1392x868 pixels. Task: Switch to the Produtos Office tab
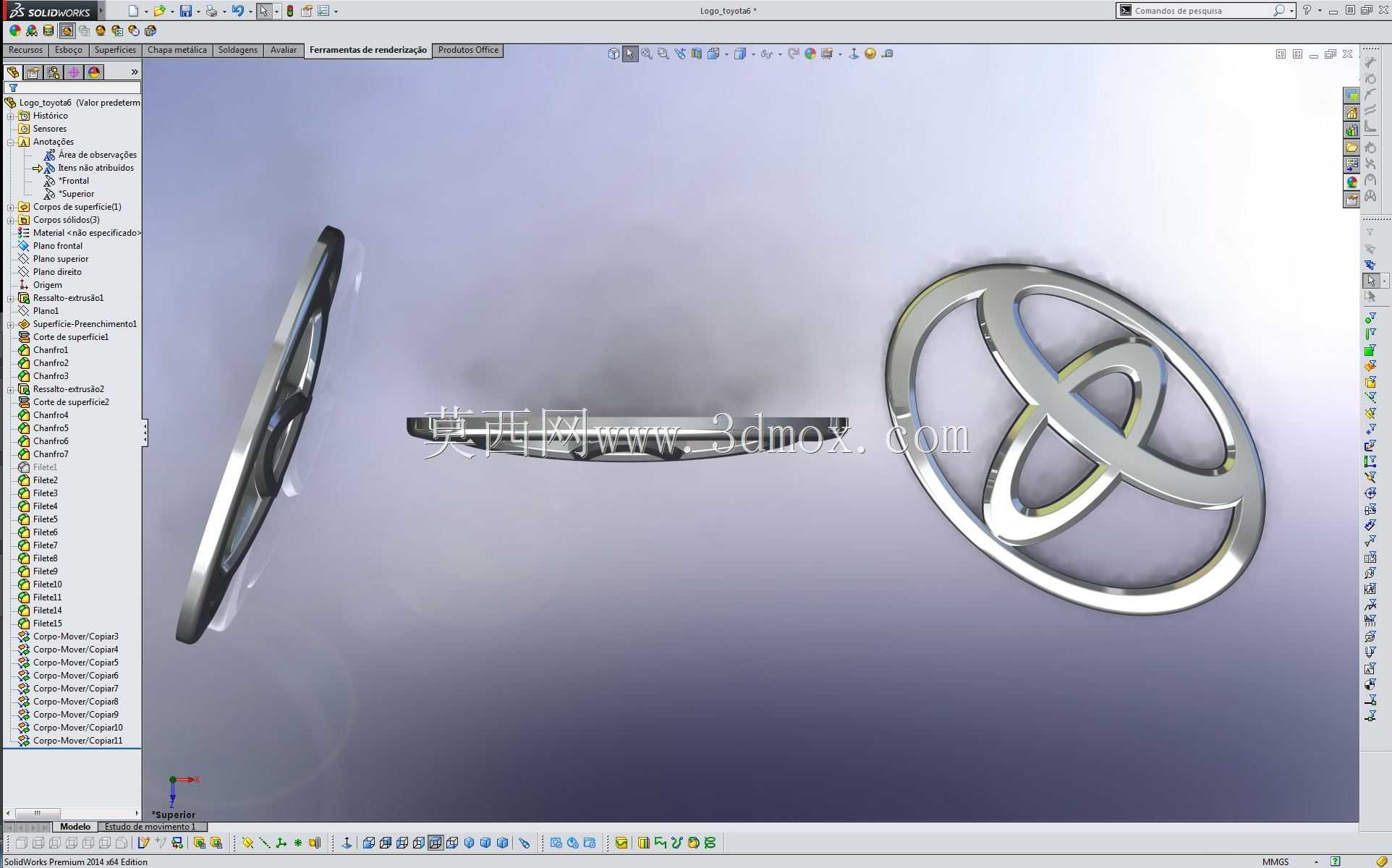[468, 50]
